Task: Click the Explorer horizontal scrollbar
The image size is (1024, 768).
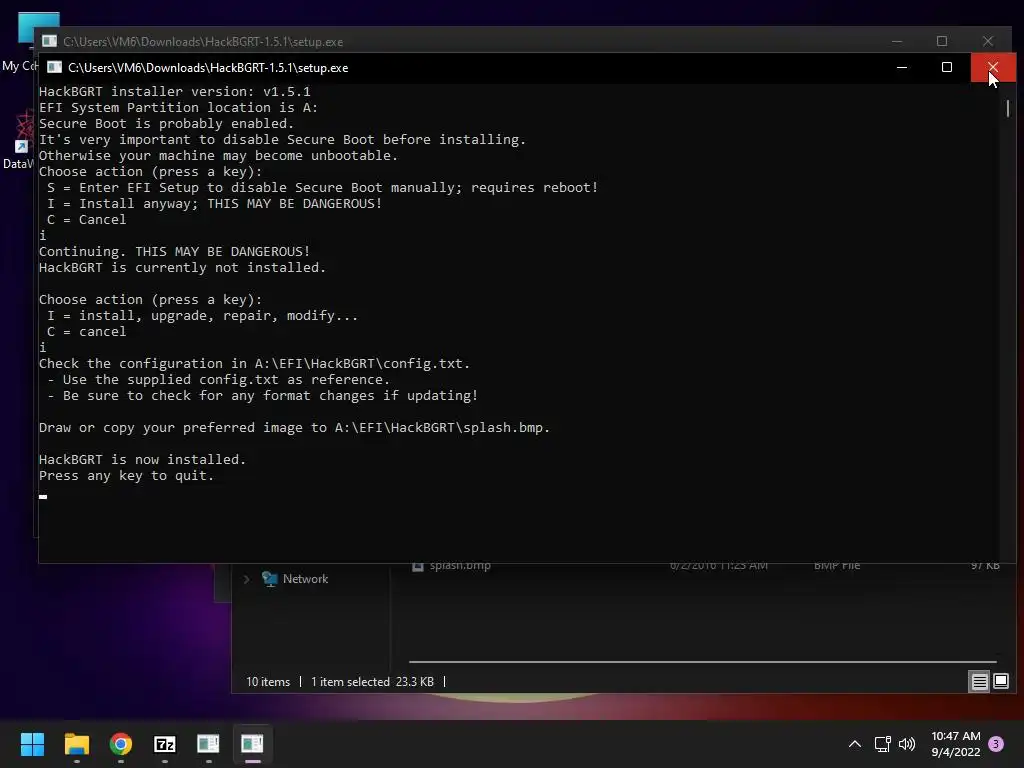Action: pos(703,662)
